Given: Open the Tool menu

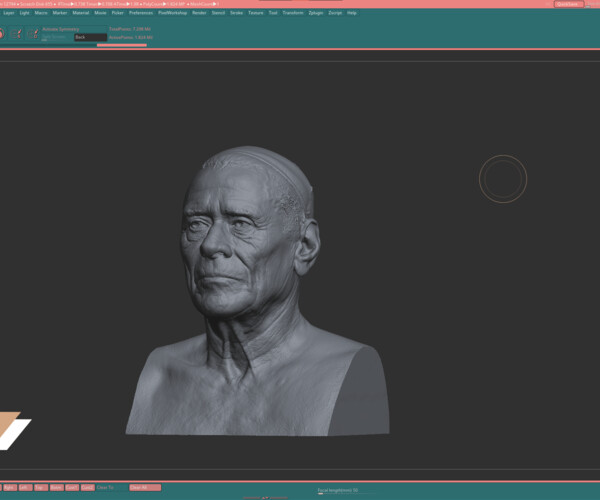Looking at the screenshot, I should (x=273, y=13).
